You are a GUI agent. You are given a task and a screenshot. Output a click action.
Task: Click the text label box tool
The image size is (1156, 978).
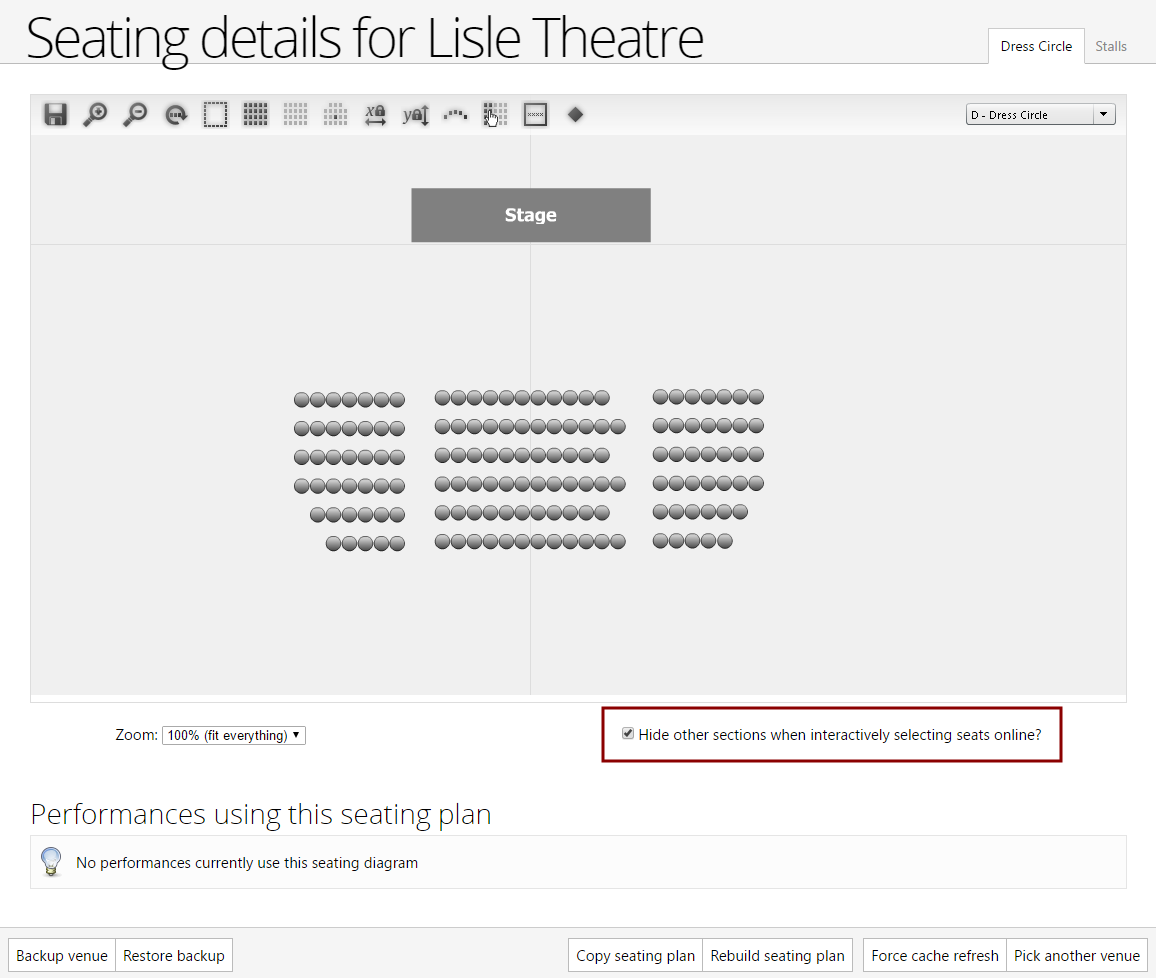535,114
